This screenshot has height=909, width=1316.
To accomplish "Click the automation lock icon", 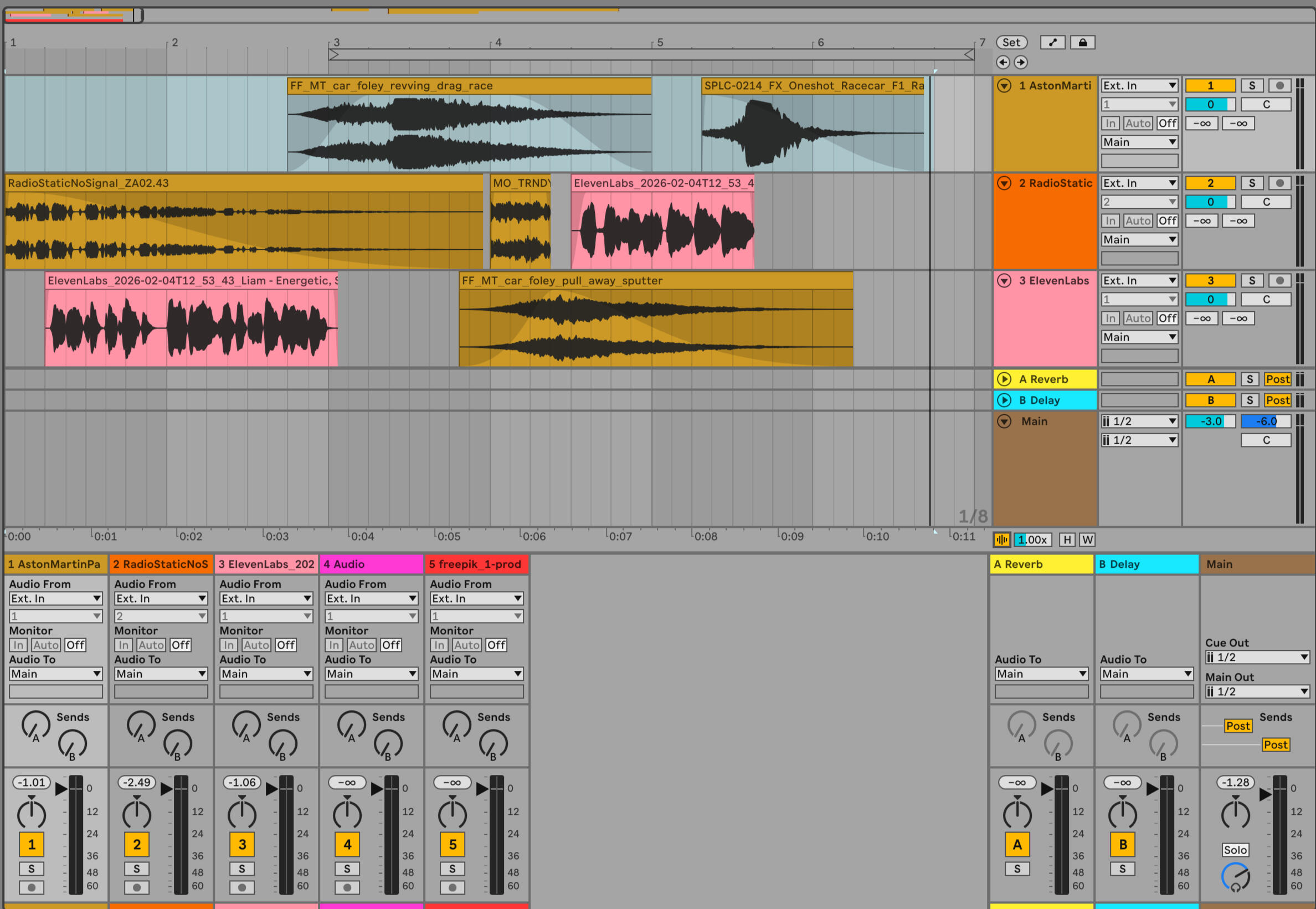I will click(1082, 42).
